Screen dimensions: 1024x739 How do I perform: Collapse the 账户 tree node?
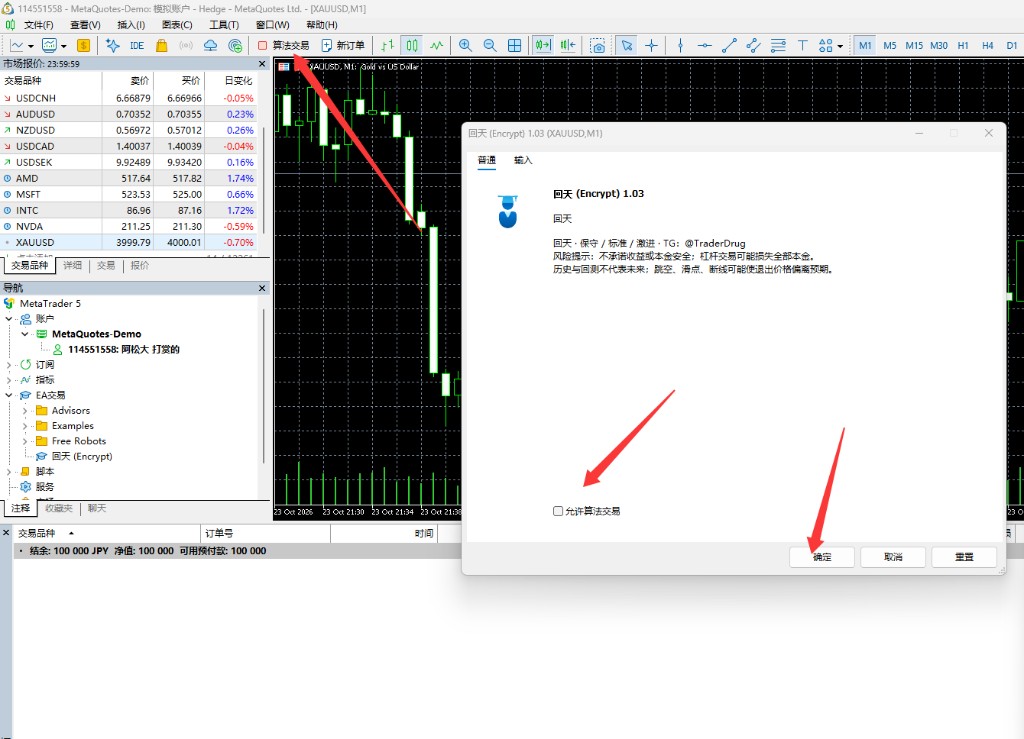click(x=9, y=319)
